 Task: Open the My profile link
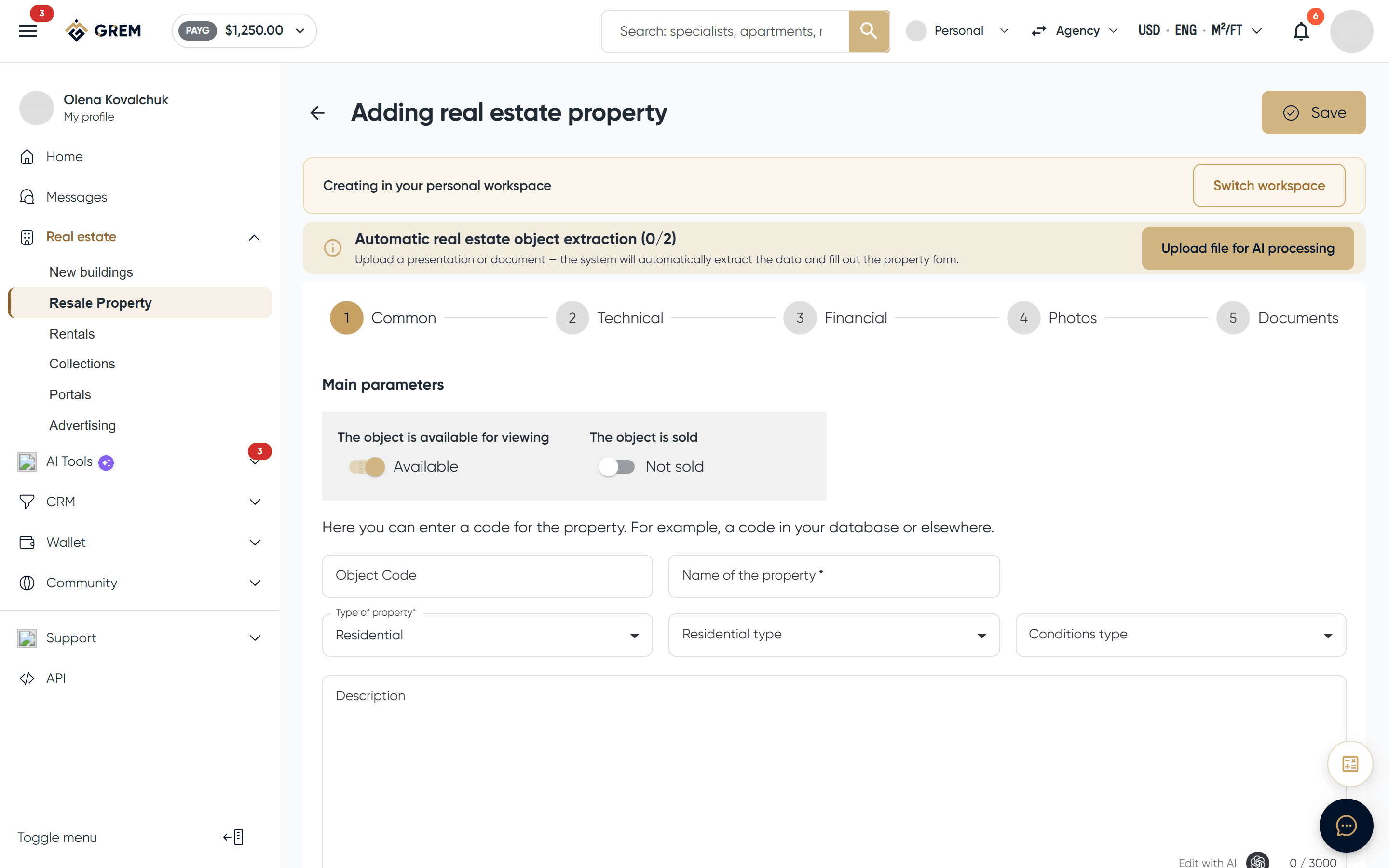click(x=89, y=117)
